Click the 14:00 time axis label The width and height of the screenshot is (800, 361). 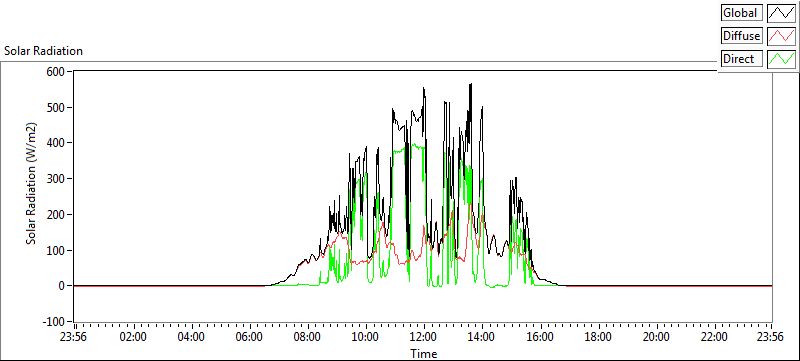click(x=482, y=337)
